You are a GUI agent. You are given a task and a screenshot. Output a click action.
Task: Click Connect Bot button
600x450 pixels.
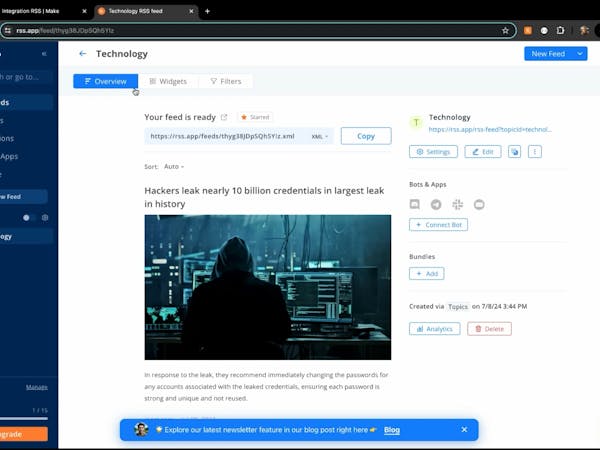tap(438, 225)
